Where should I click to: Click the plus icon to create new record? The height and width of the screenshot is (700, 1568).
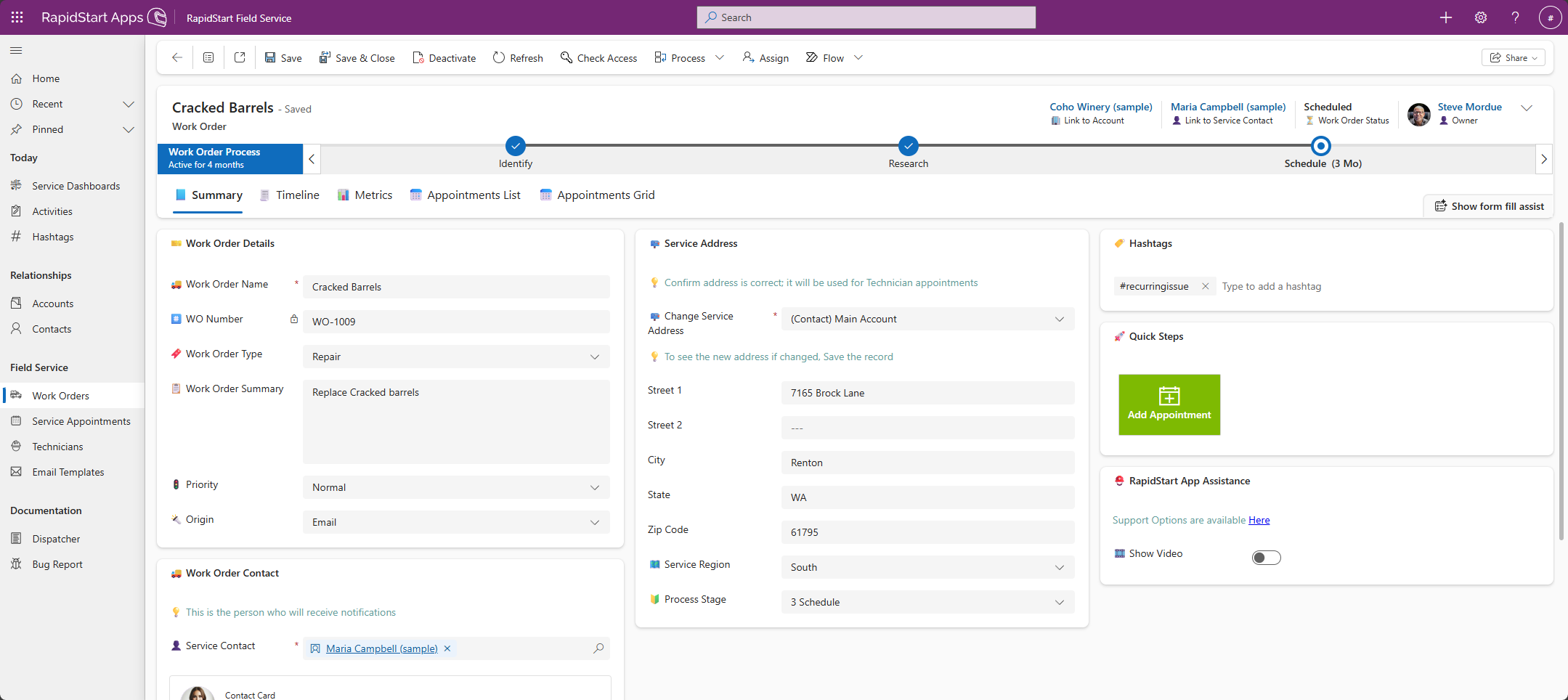1445,17
